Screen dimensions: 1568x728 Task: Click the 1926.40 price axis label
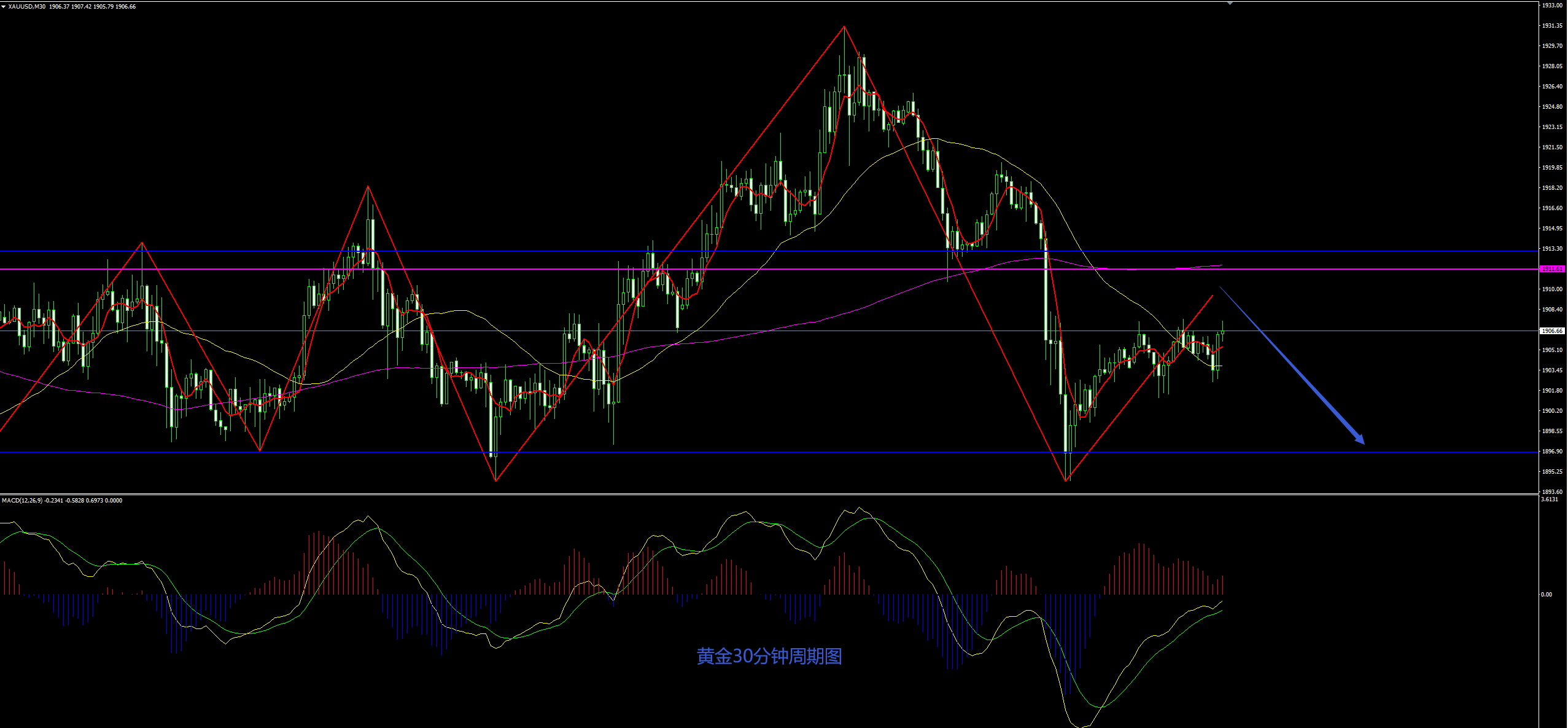coord(1552,87)
